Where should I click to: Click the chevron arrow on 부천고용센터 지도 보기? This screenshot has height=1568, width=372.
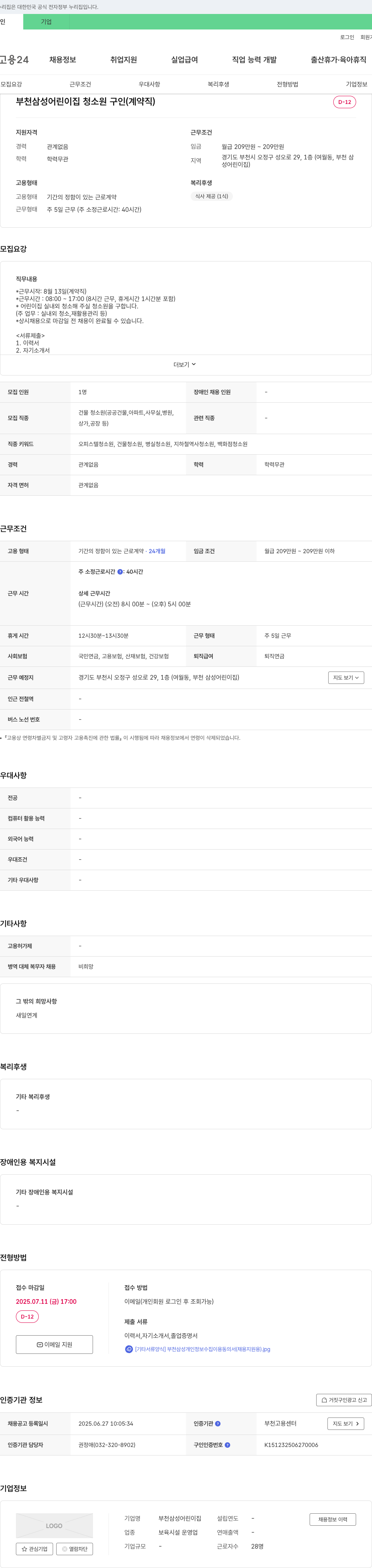[357, 1424]
